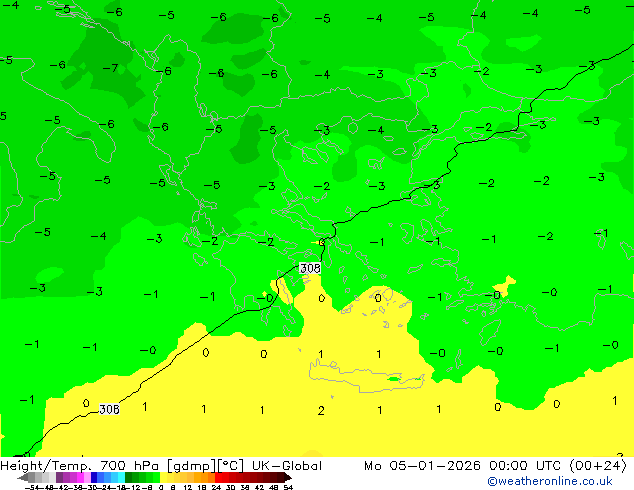Screen dimensions: 634x490
Task: Select the 'Height/Temp.' title text
Action: 46,466
